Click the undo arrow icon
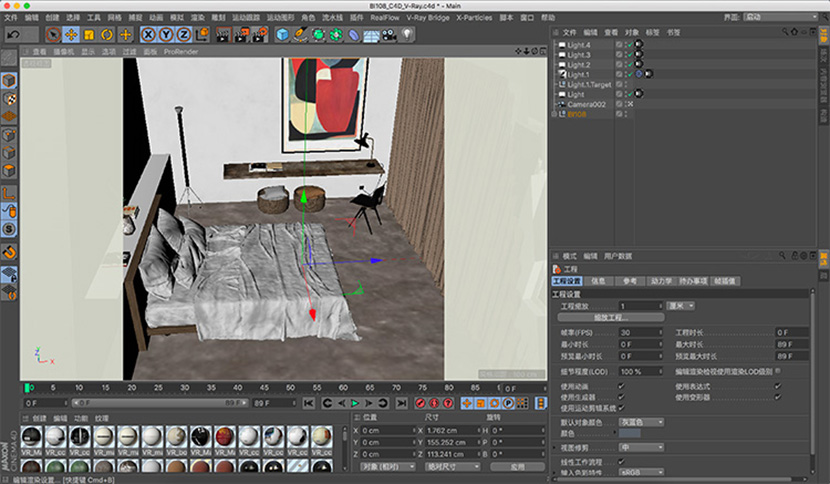 [14, 35]
